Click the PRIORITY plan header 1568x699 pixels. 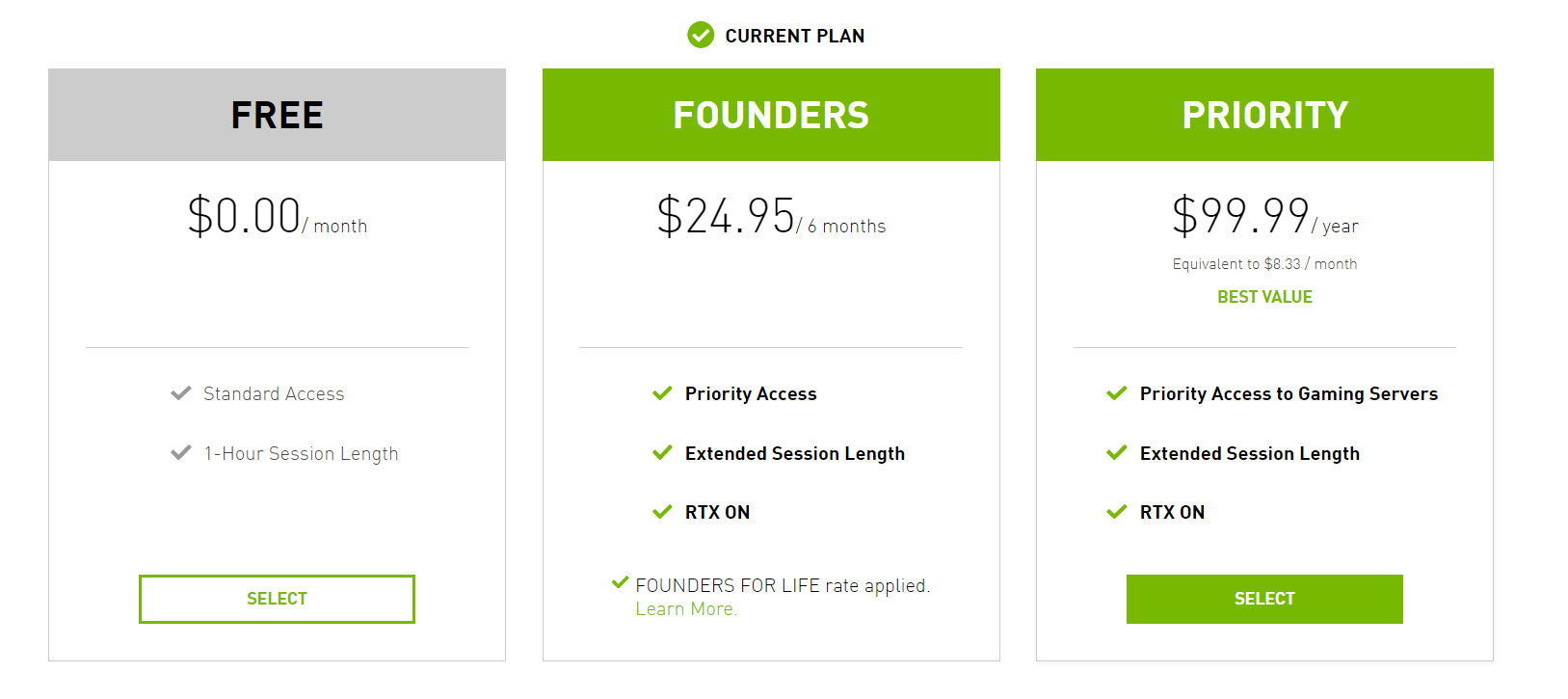(1264, 115)
